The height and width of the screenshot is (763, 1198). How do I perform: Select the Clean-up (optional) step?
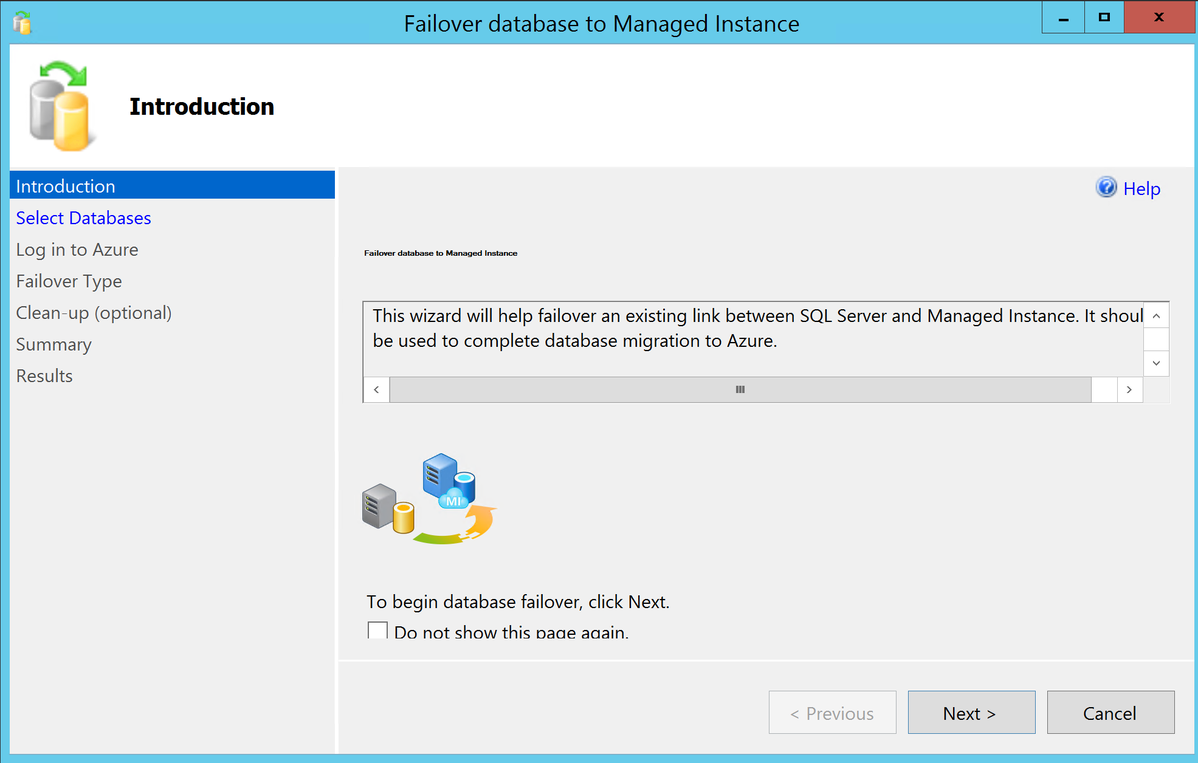94,313
